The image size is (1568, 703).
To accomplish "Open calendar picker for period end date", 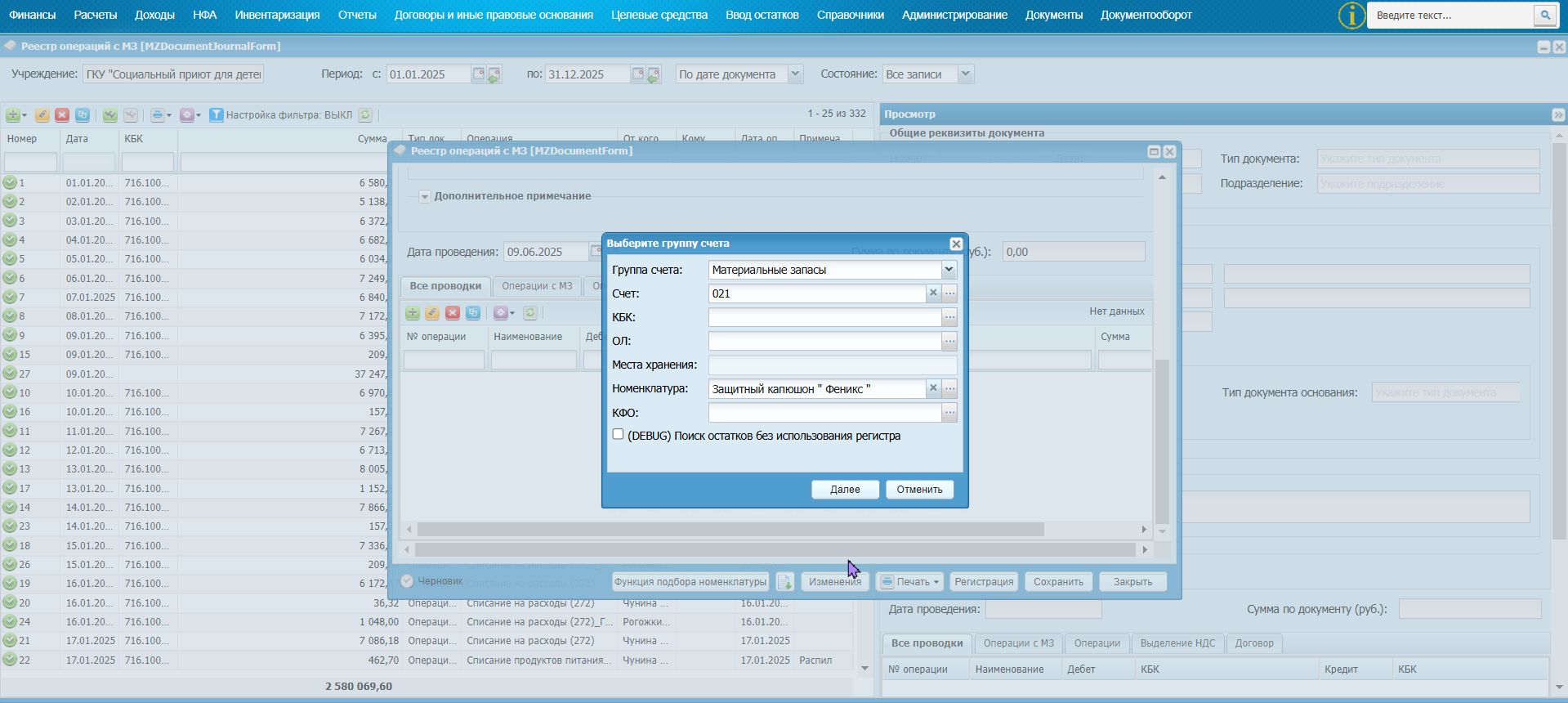I will (638, 74).
